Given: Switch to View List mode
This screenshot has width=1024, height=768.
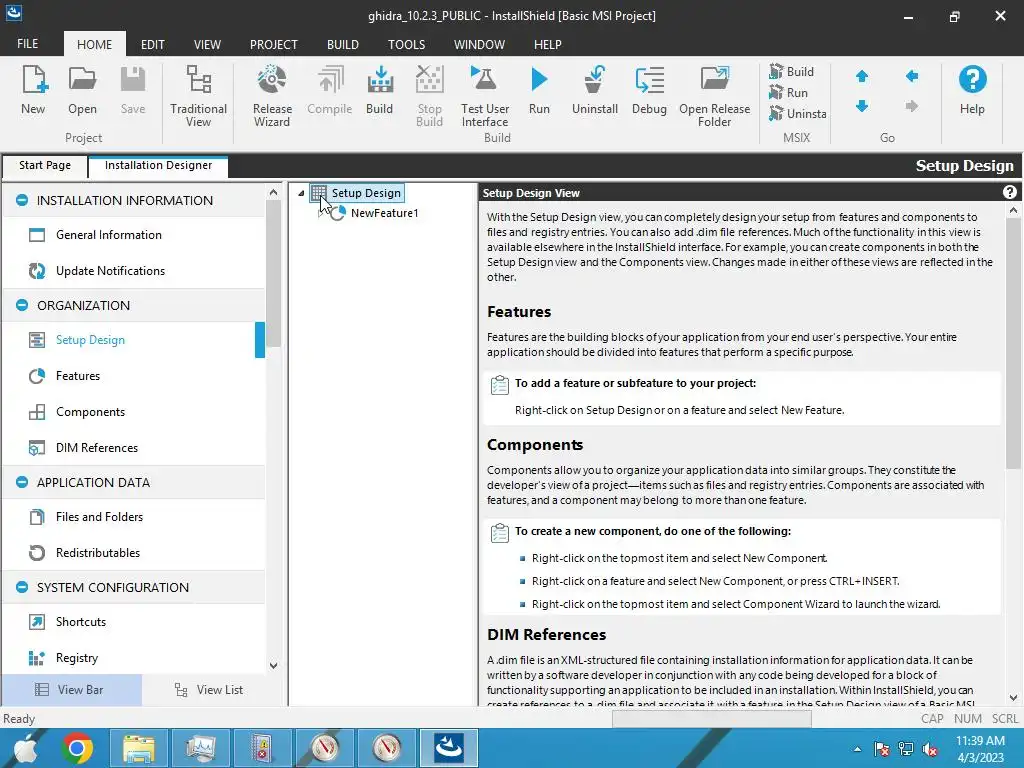Looking at the screenshot, I should (209, 690).
